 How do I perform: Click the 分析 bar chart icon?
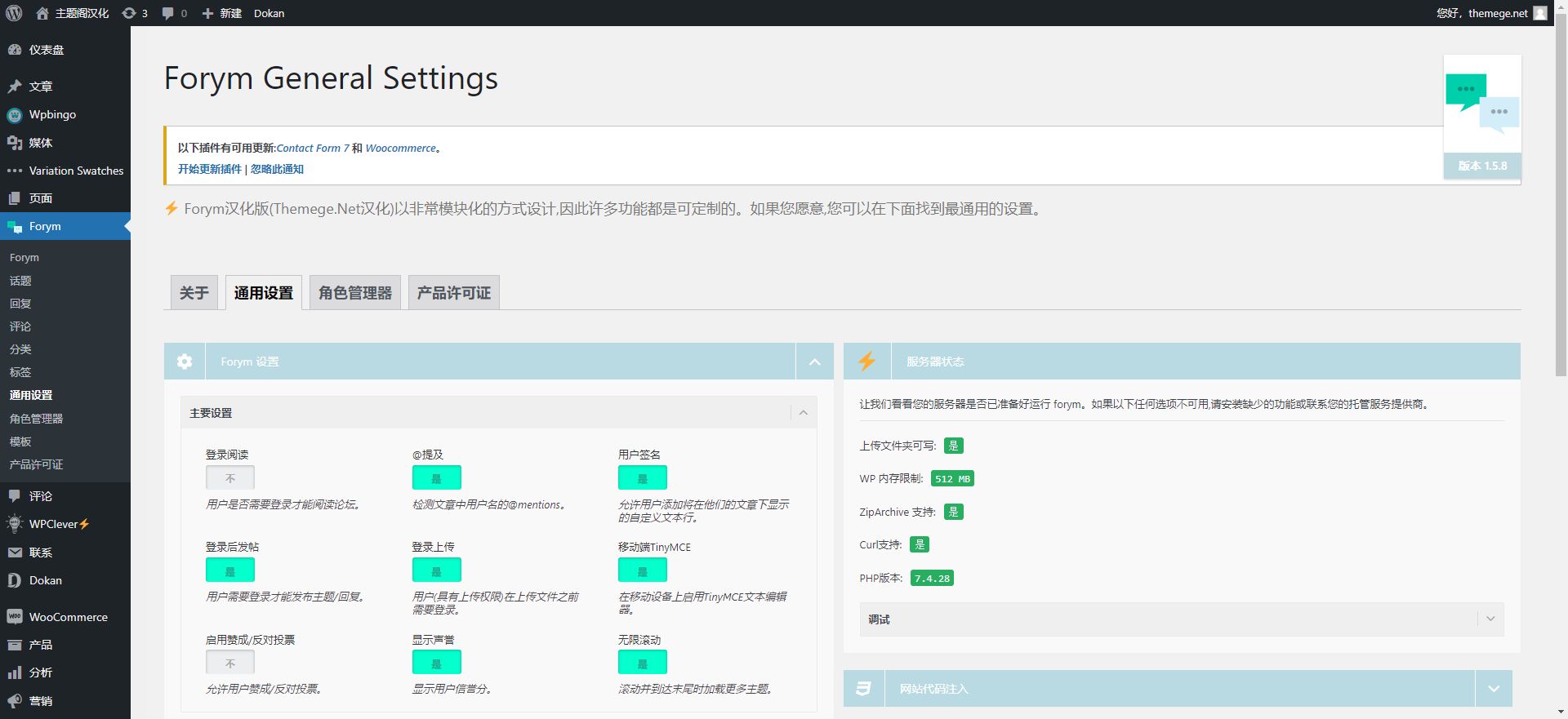15,672
